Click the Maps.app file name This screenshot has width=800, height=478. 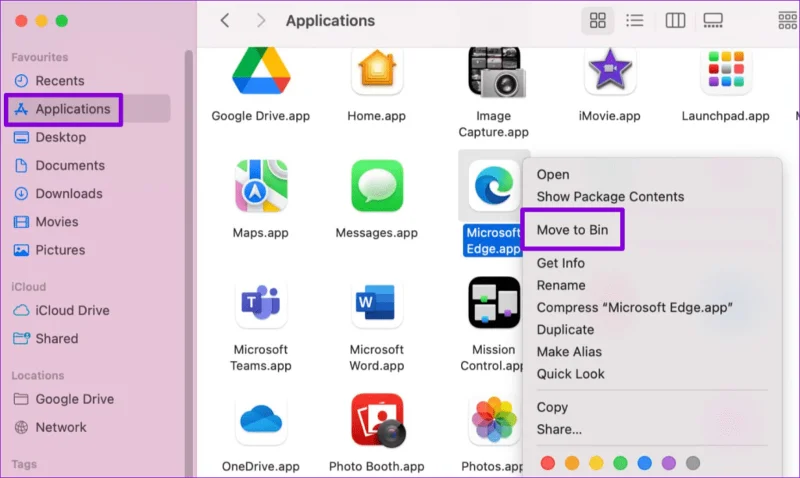click(x=261, y=233)
